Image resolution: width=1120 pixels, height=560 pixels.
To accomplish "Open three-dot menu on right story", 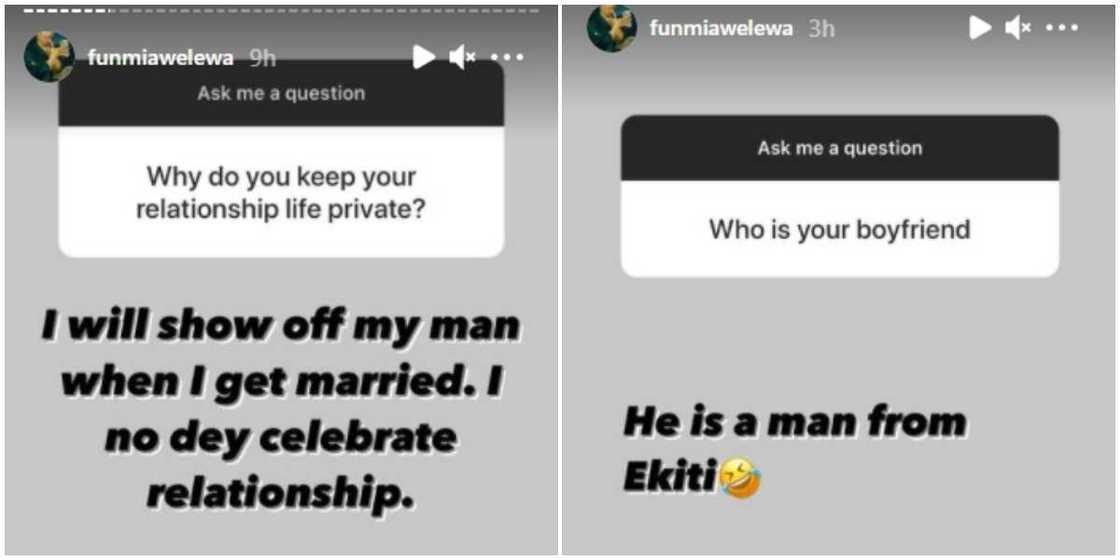I will (1062, 28).
